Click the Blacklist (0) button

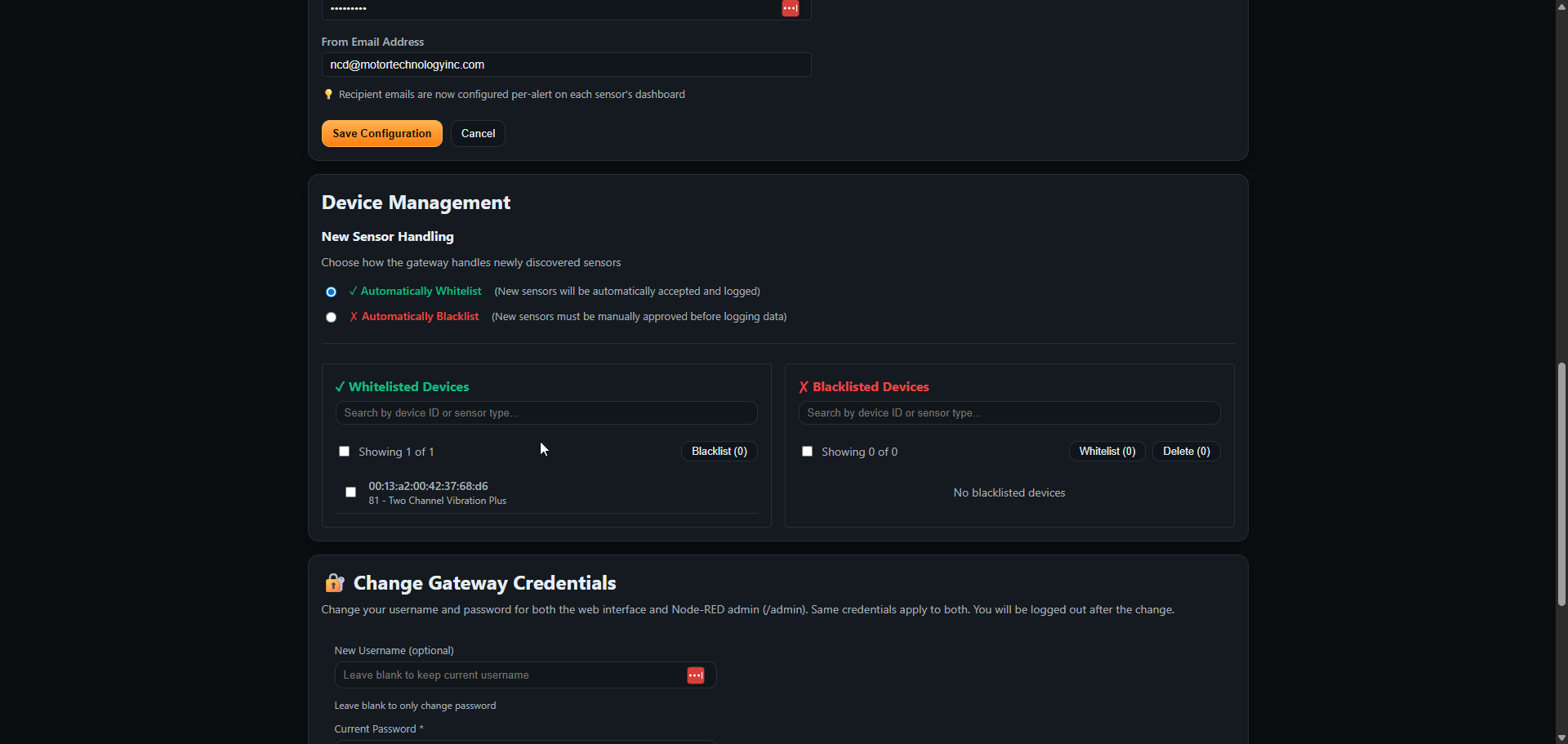click(719, 452)
